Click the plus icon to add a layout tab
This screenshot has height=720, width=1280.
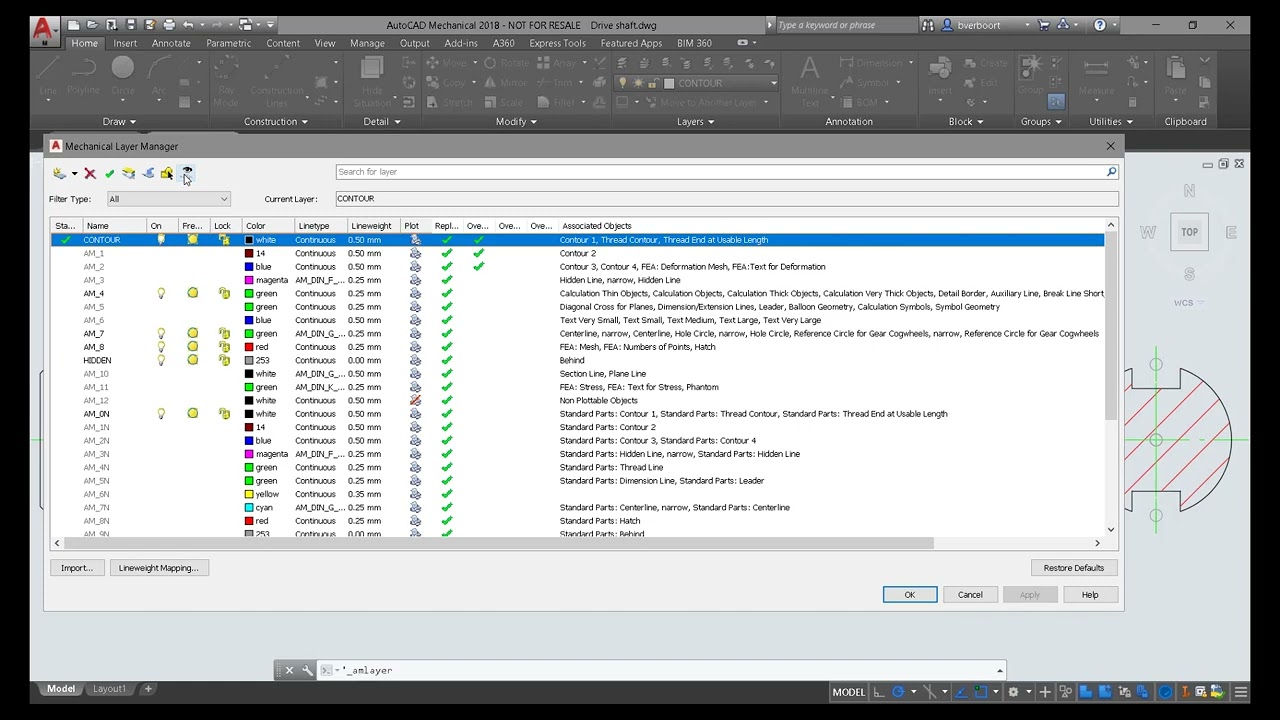coord(148,689)
